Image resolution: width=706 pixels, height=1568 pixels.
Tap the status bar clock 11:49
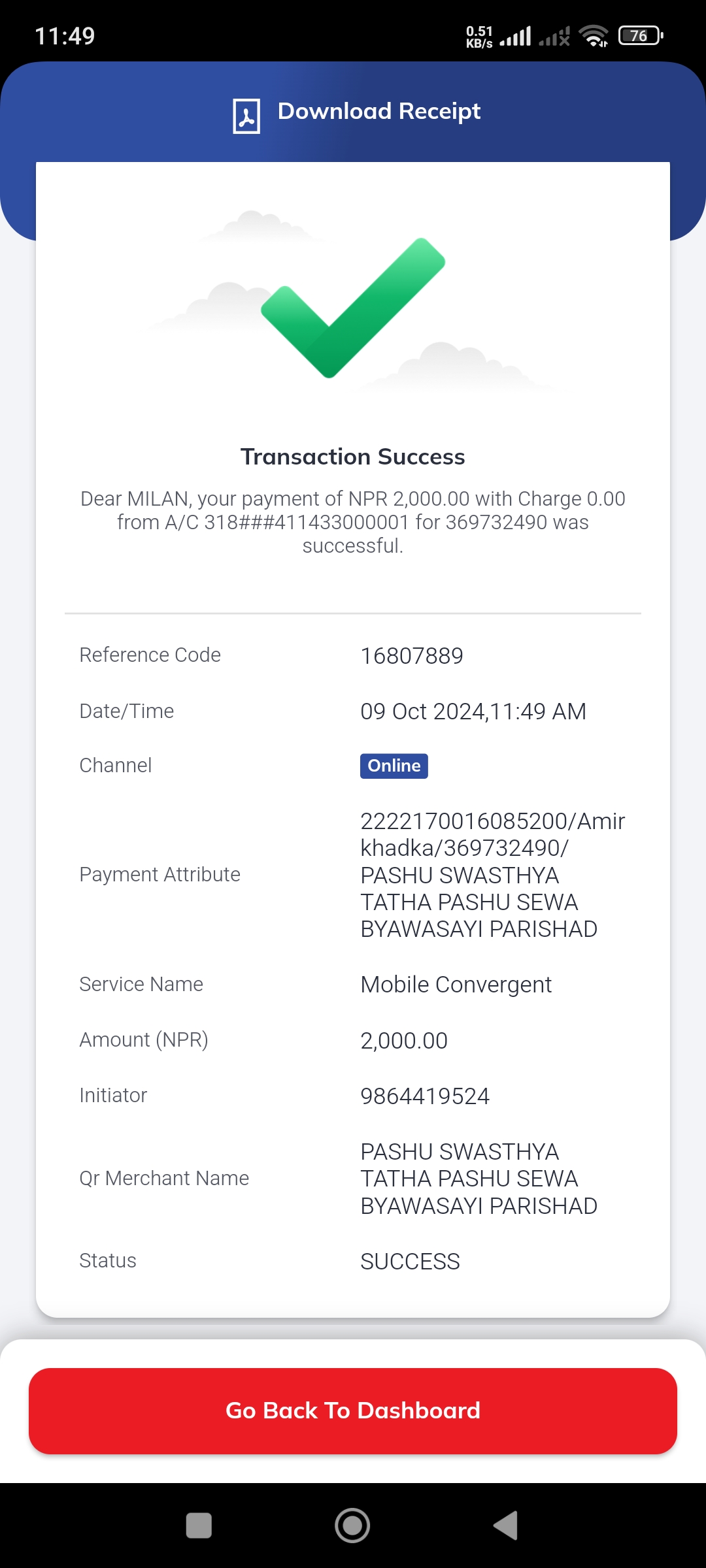65,36
